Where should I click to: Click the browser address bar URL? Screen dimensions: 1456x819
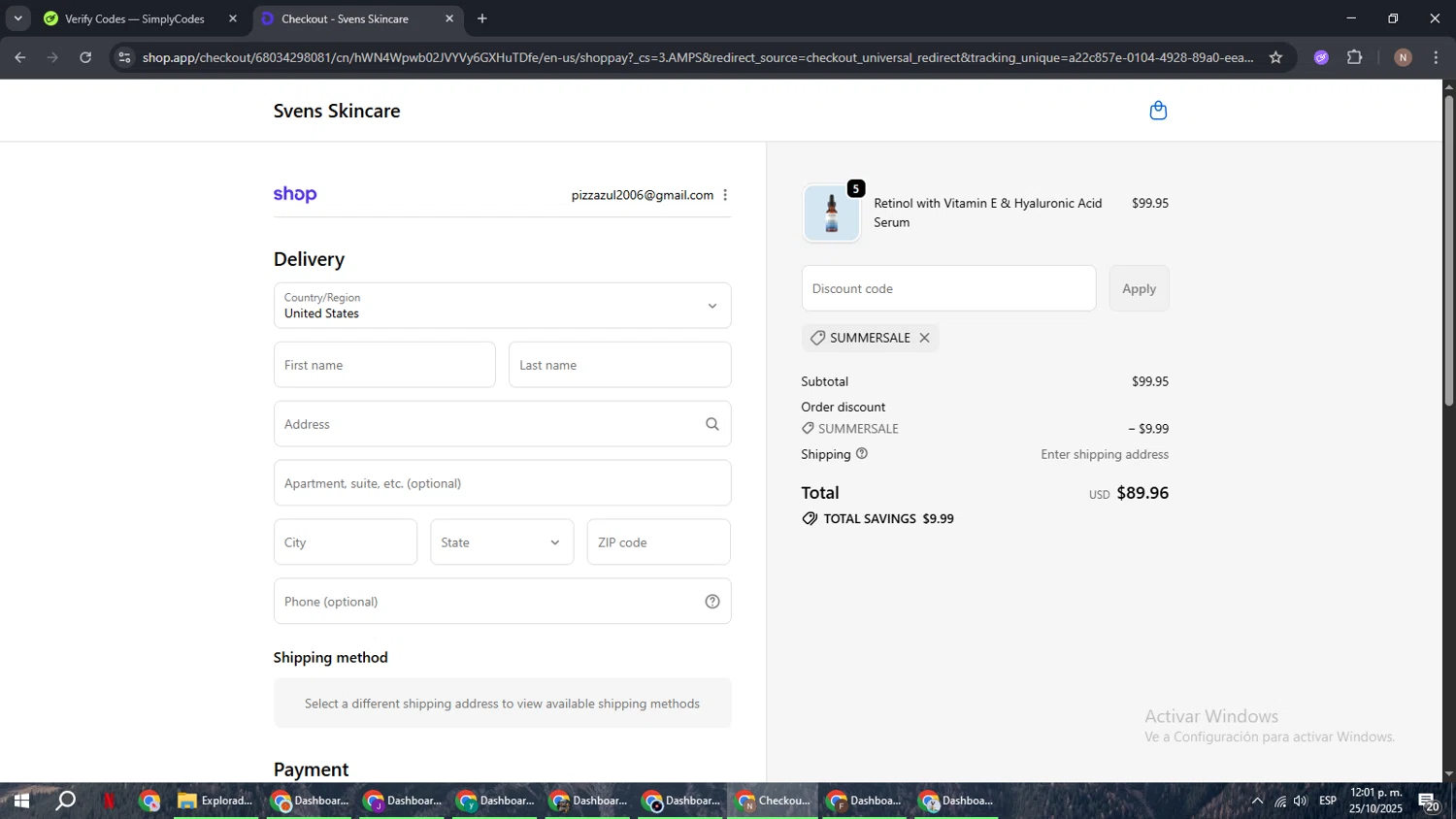(698, 57)
